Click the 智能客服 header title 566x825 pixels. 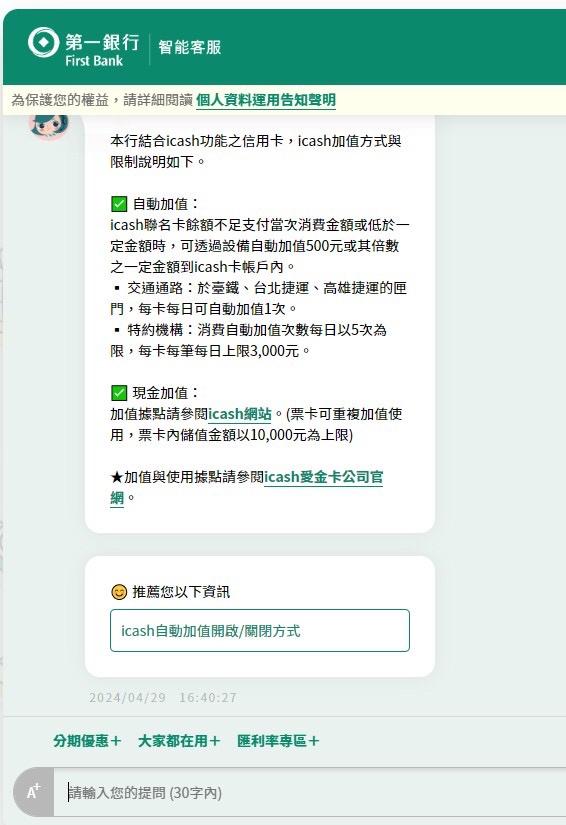[190, 47]
